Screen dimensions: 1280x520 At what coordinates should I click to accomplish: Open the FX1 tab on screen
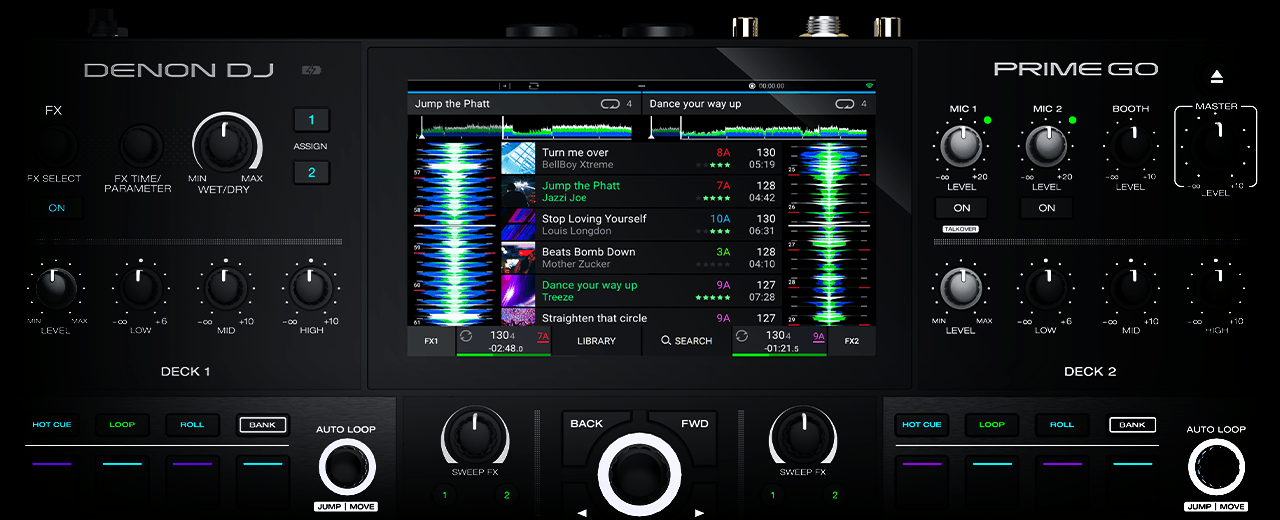tap(431, 341)
